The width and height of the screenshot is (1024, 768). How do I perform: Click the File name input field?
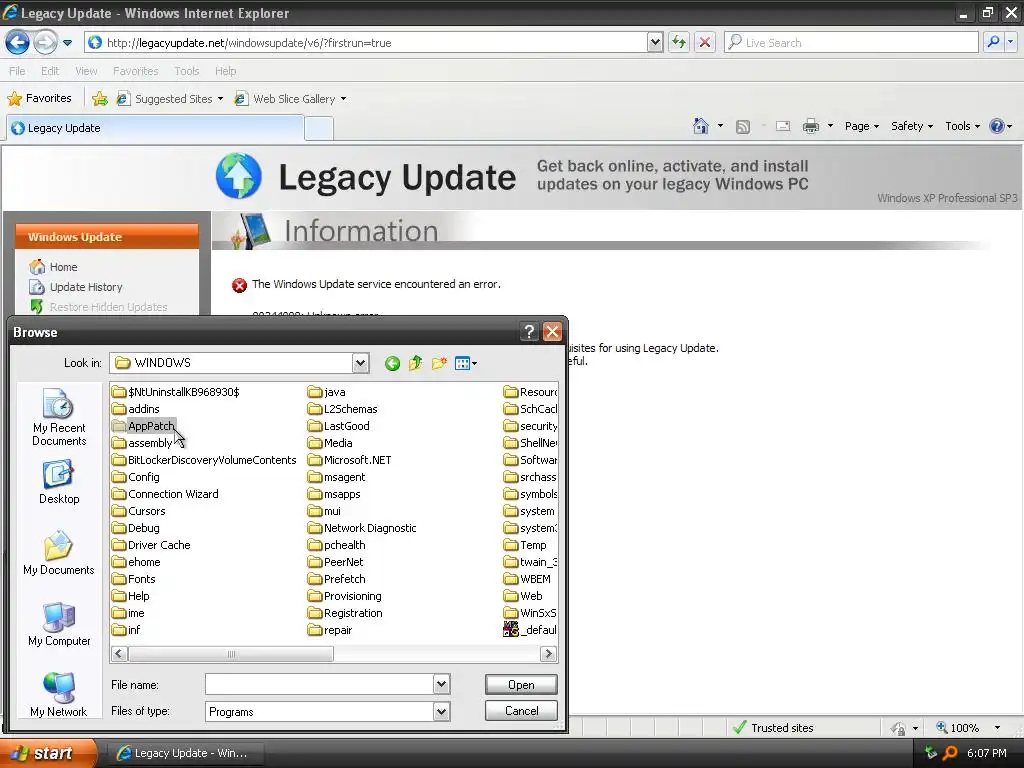[x=319, y=684]
